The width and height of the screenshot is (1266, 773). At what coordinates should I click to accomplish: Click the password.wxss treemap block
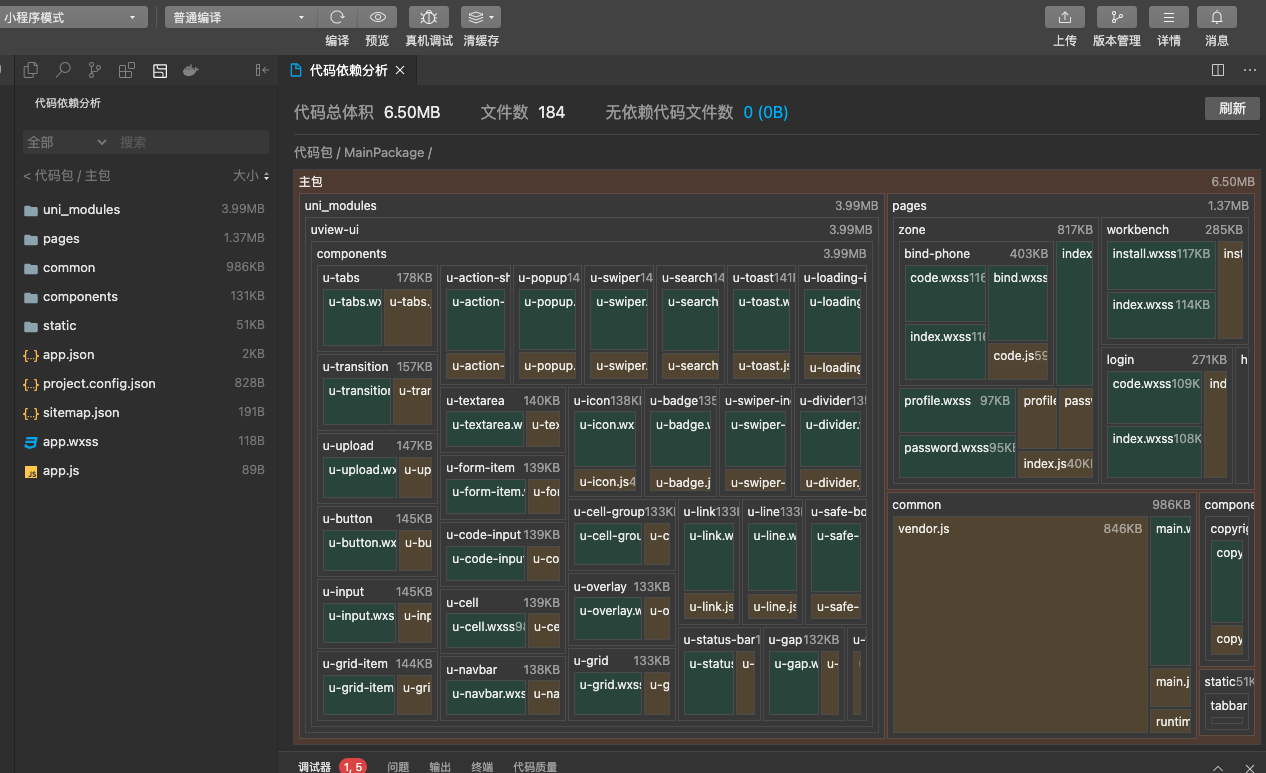pyautogui.click(x=957, y=456)
